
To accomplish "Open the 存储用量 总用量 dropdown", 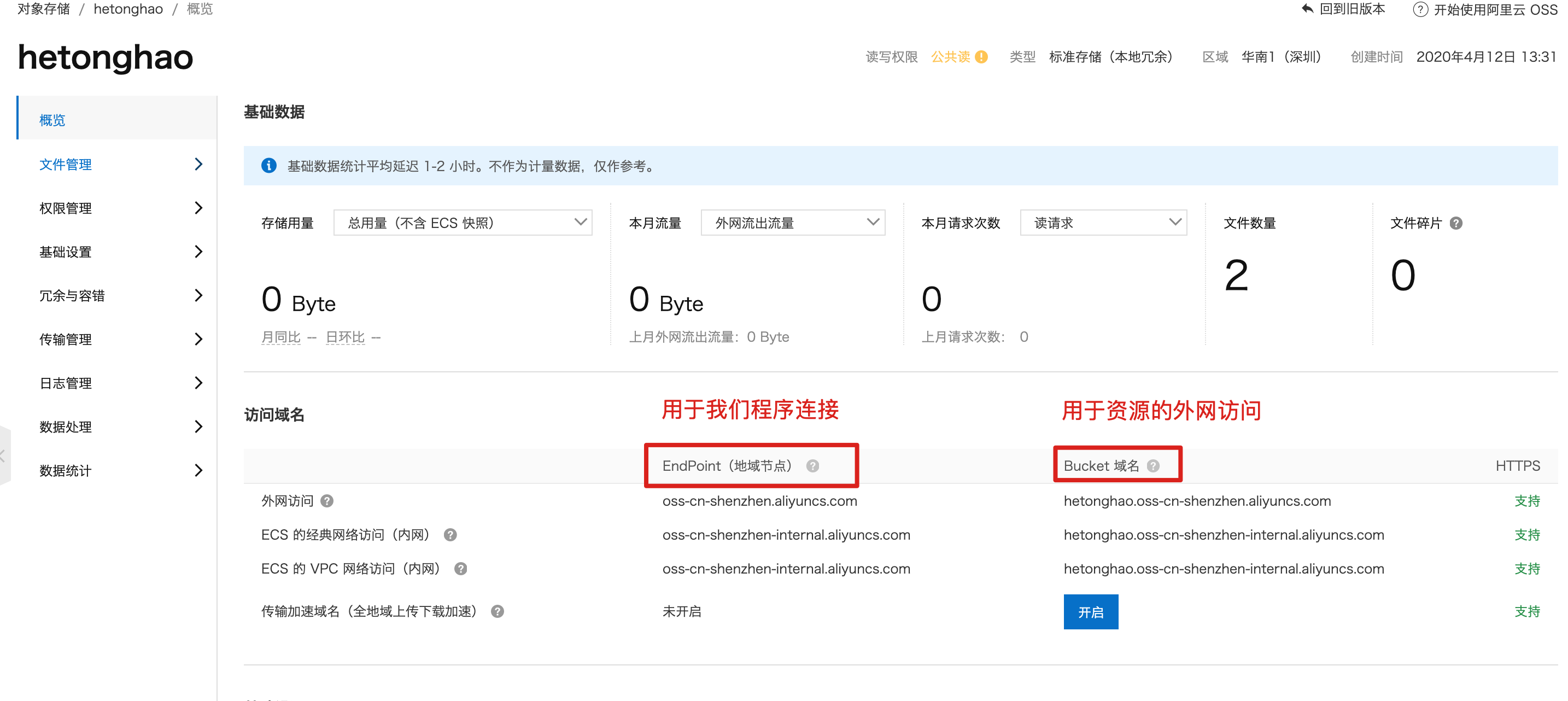I will pyautogui.click(x=463, y=223).
